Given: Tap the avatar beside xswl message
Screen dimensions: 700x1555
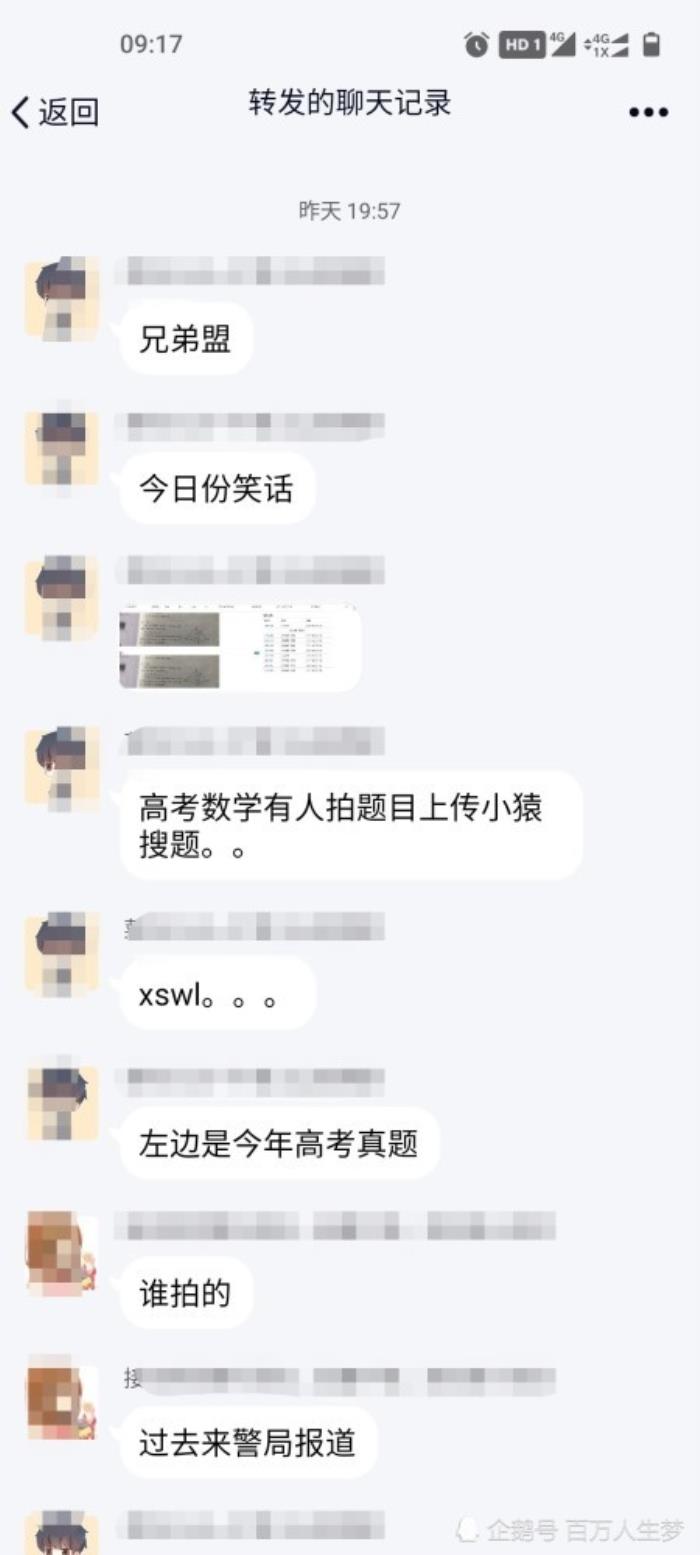Looking at the screenshot, I should [62, 953].
